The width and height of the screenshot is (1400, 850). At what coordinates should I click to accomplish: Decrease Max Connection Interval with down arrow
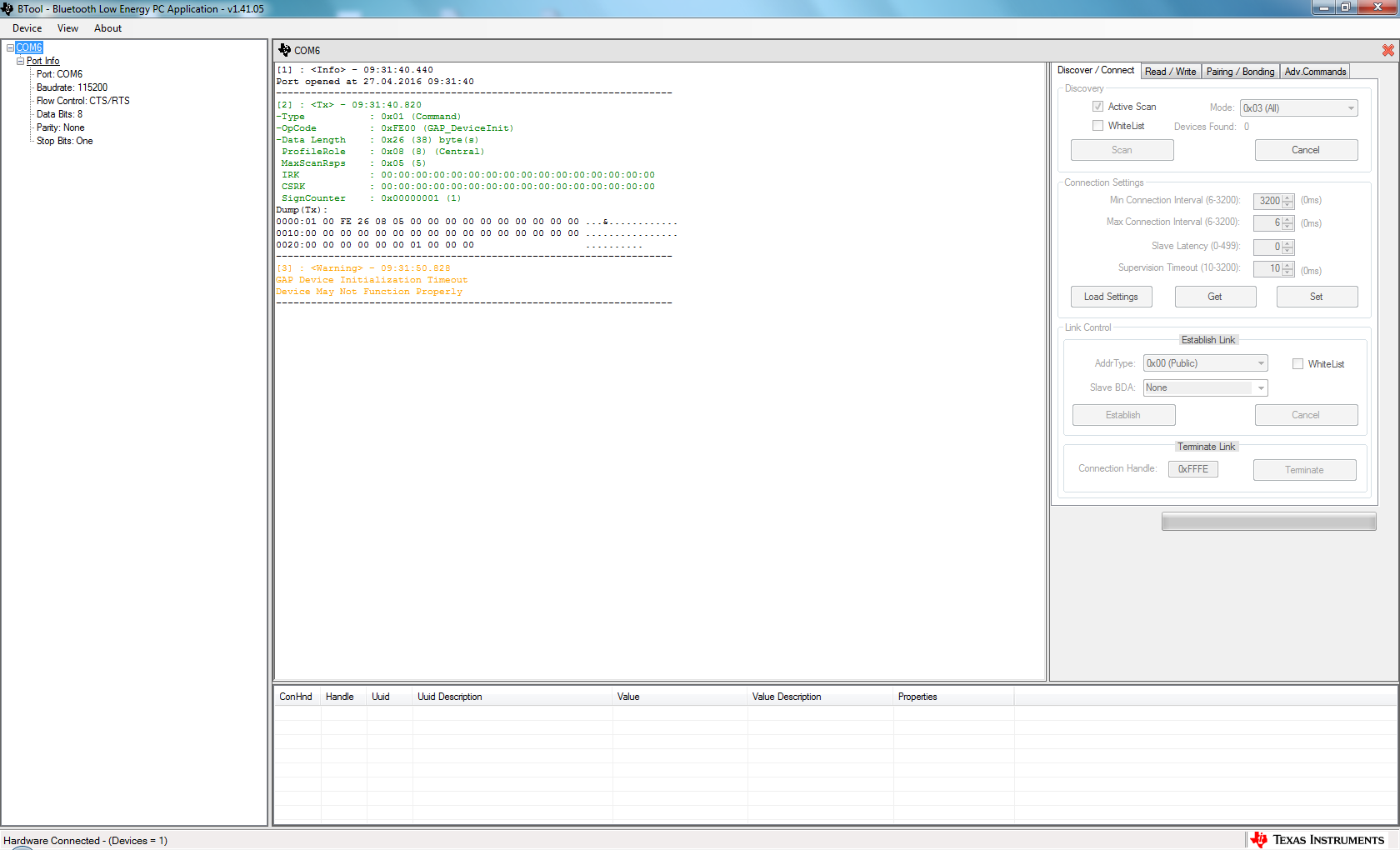pyautogui.click(x=1288, y=227)
